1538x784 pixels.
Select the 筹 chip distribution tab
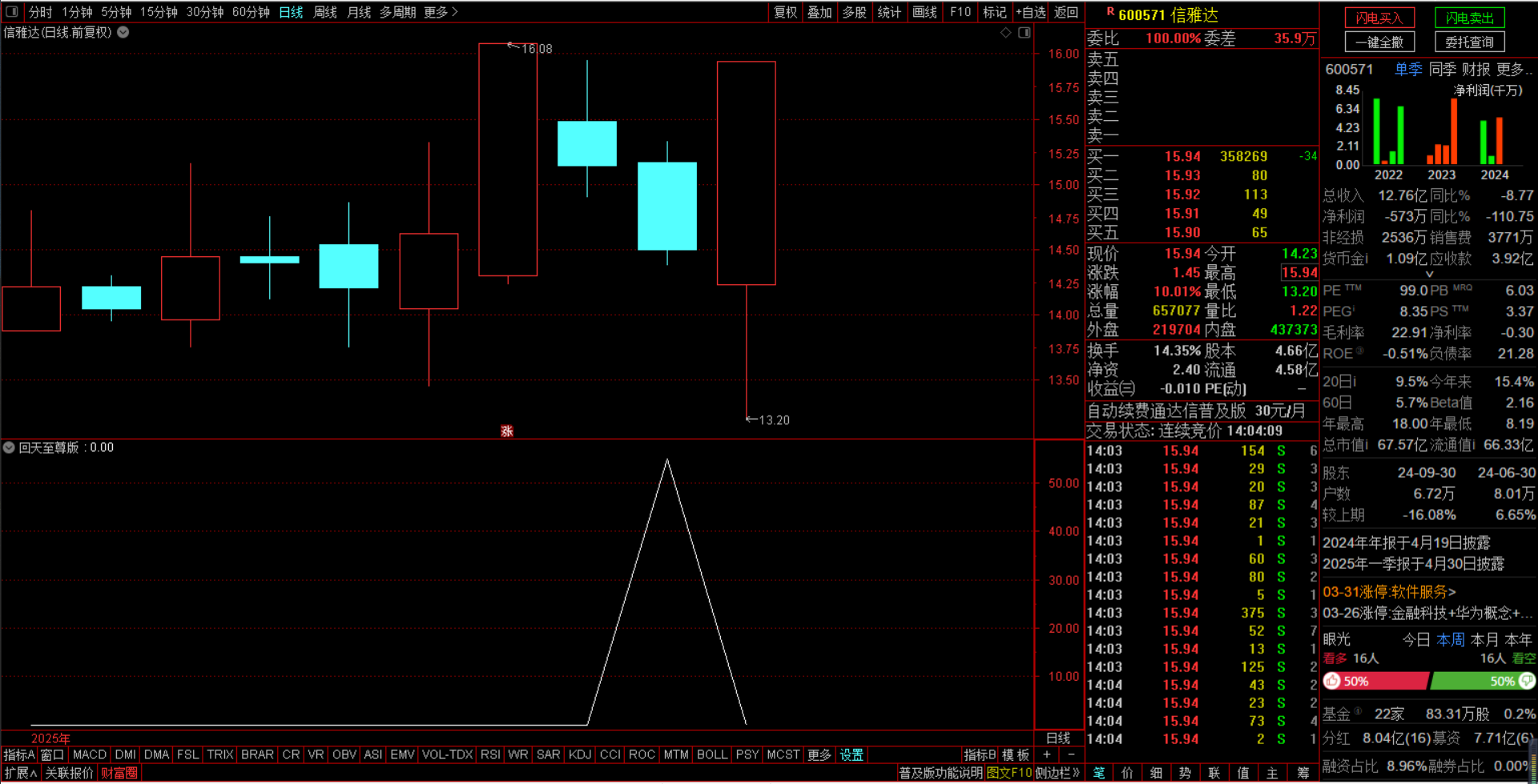[x=1303, y=773]
